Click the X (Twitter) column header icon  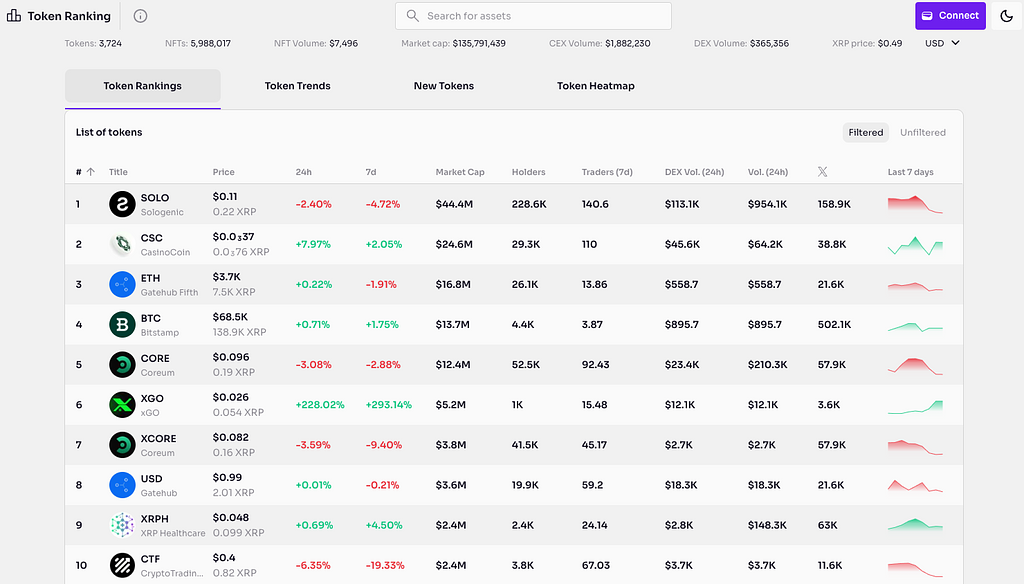click(x=823, y=172)
